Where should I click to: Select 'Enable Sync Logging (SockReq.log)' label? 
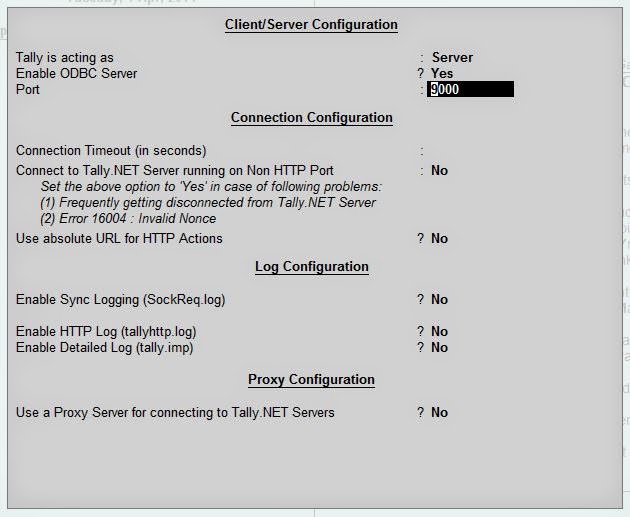tap(121, 300)
